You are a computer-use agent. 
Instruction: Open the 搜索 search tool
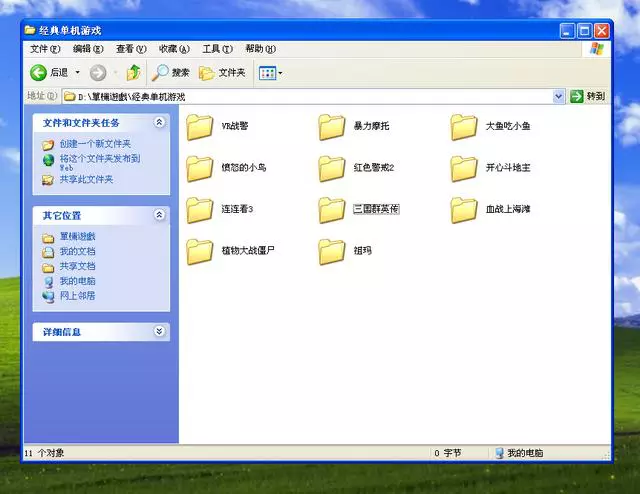tap(170, 73)
